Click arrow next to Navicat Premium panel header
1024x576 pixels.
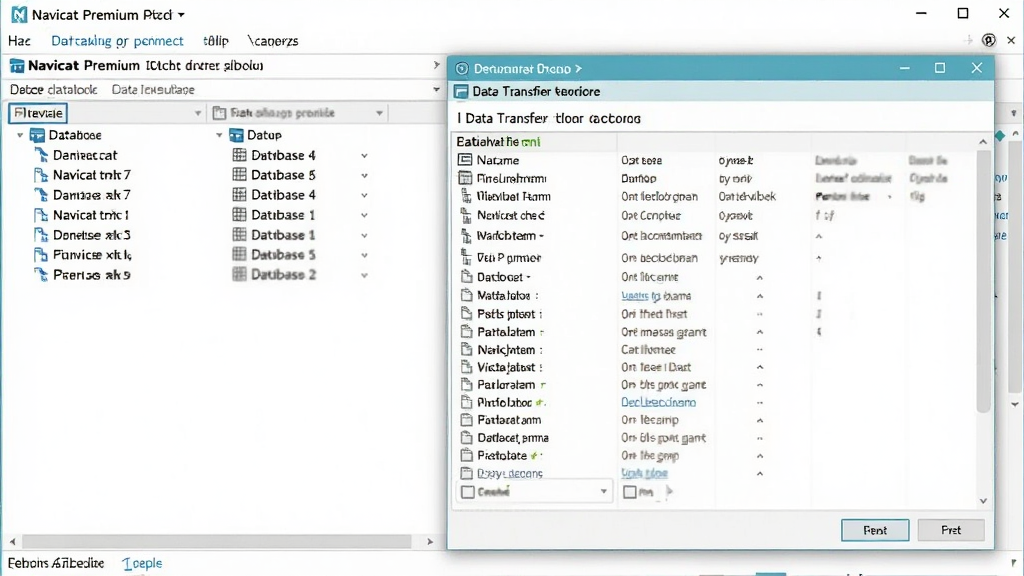436,65
